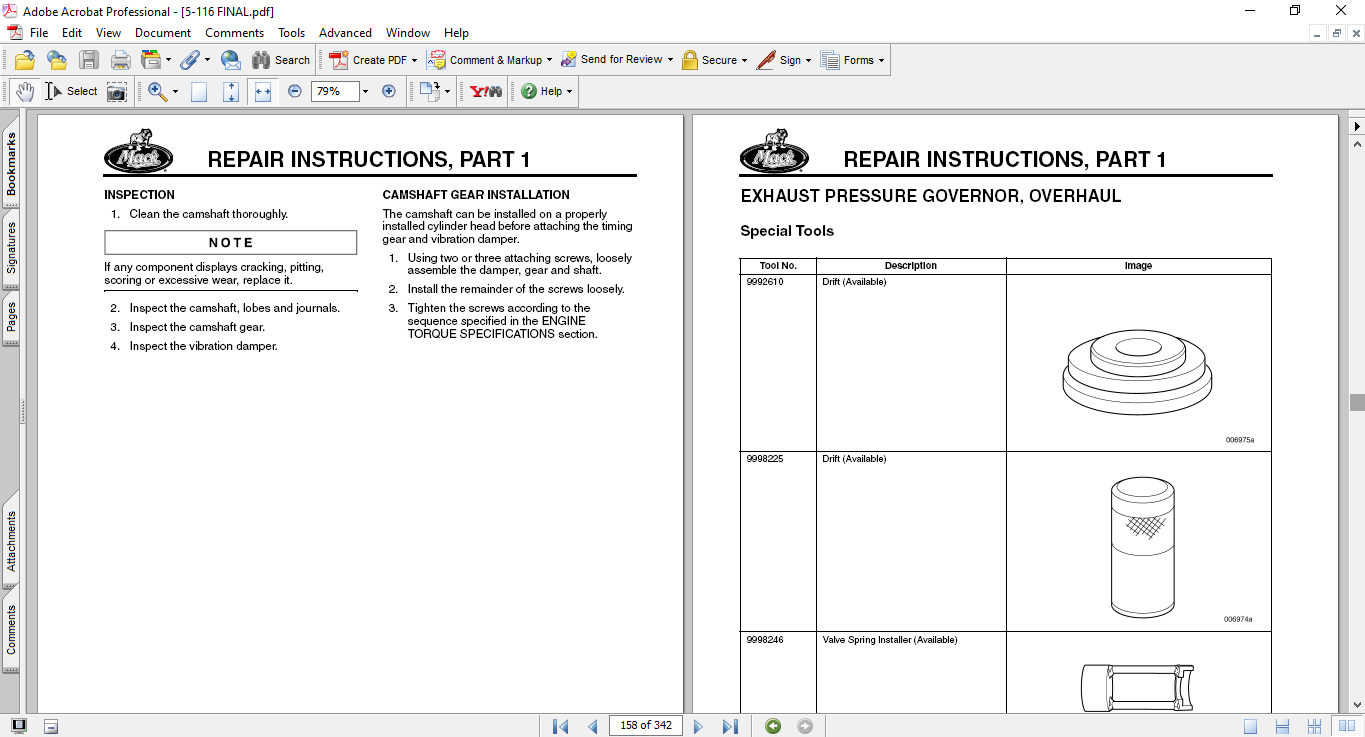
Task: Click the Search button with binoculars
Action: (281, 60)
